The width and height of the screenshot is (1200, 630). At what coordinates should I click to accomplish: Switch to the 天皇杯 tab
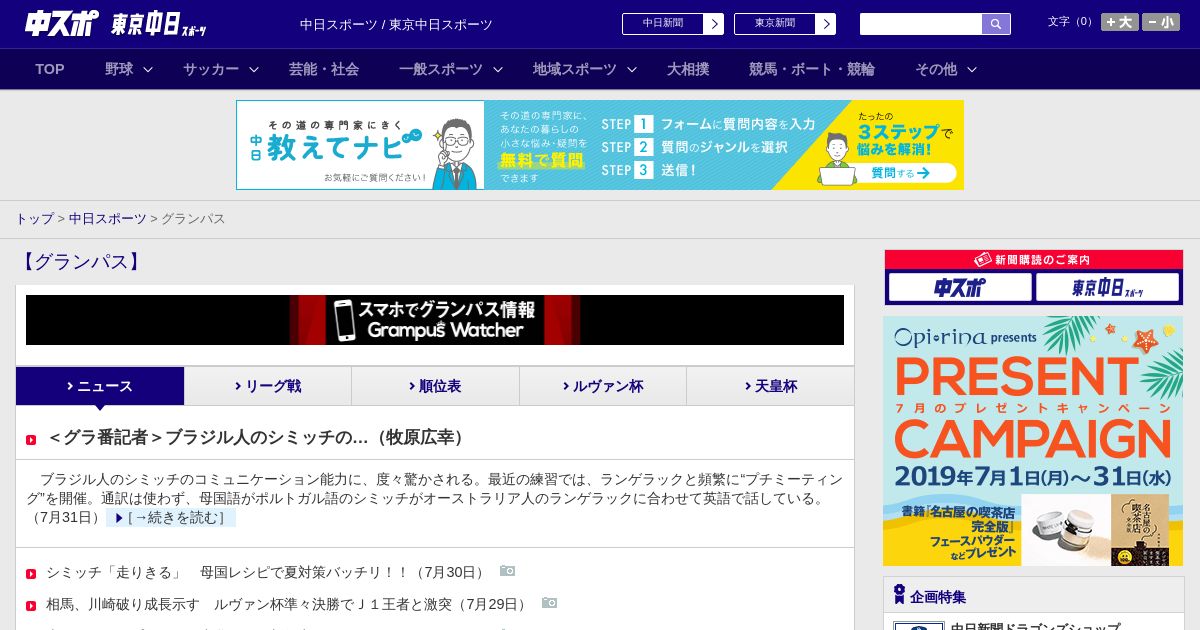pyautogui.click(x=770, y=386)
